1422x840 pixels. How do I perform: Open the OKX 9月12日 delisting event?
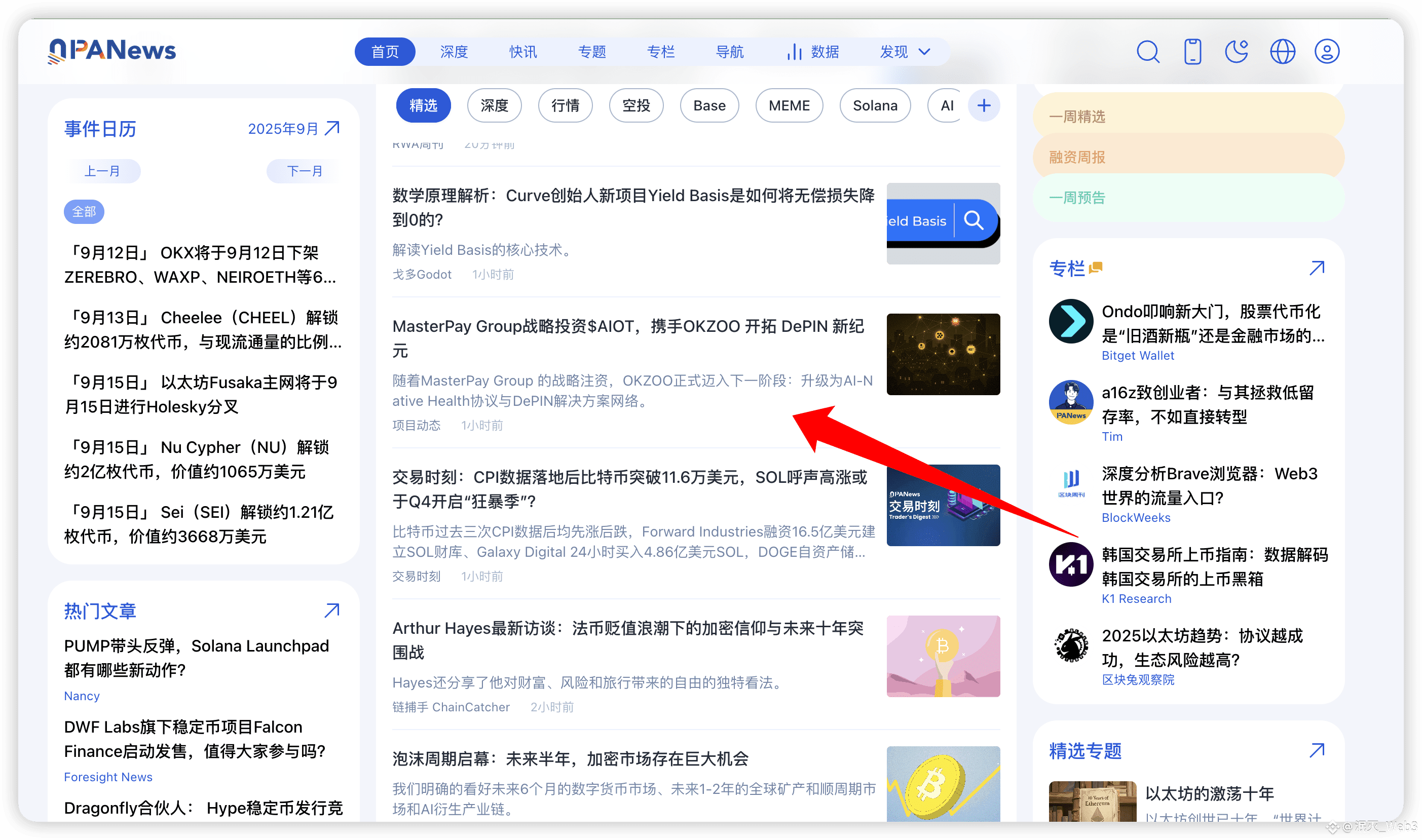coord(200,265)
